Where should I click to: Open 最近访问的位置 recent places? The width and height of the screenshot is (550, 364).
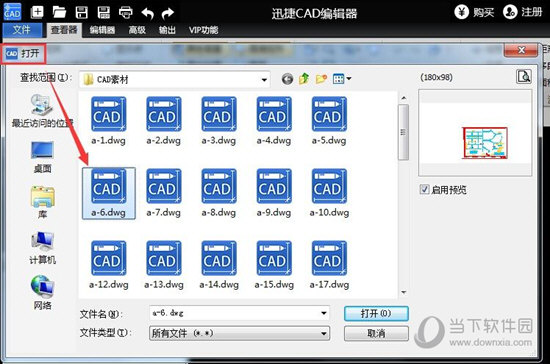point(42,111)
